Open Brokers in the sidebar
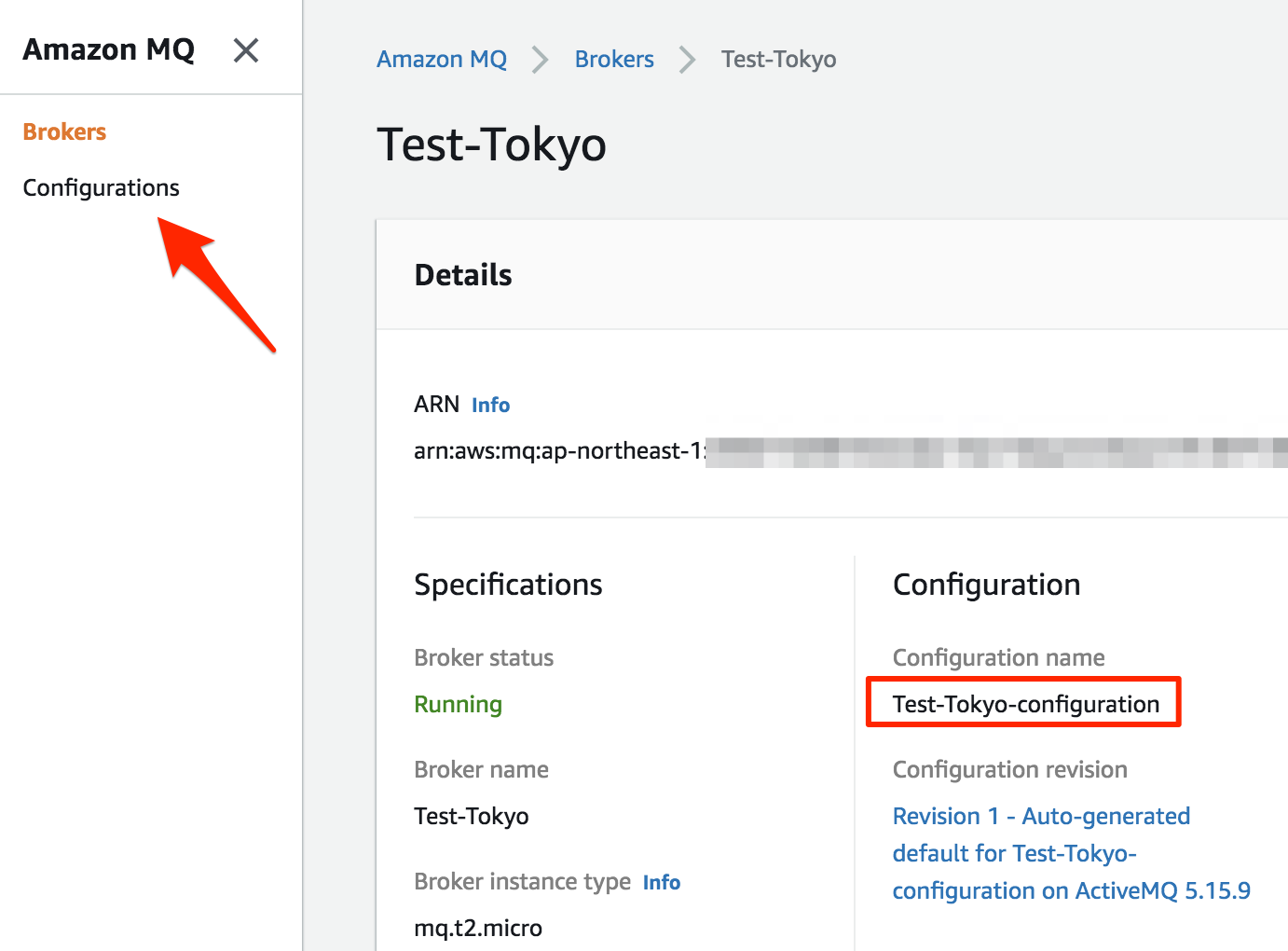 tap(64, 131)
